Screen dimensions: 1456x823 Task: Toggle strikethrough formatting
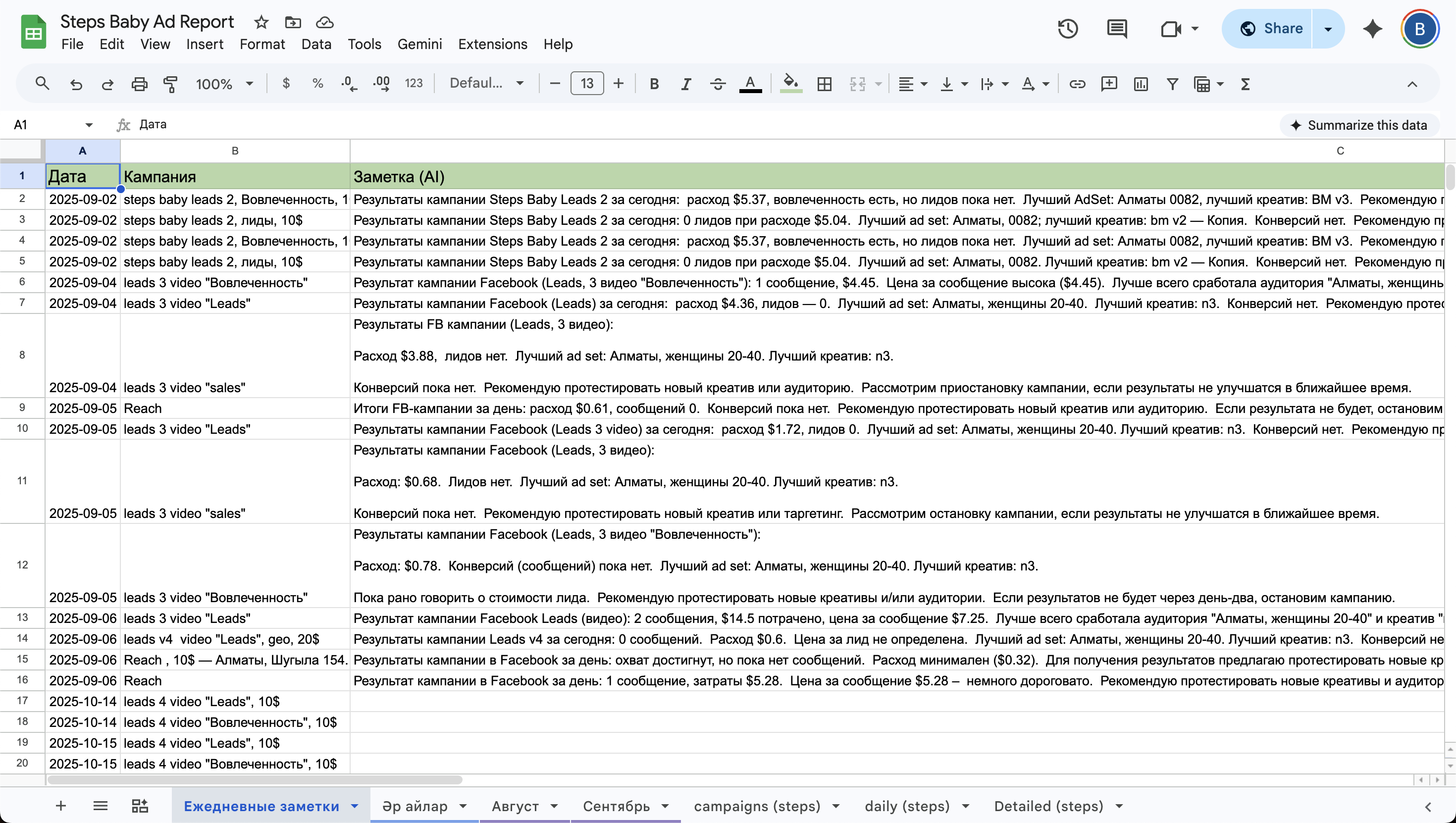718,84
